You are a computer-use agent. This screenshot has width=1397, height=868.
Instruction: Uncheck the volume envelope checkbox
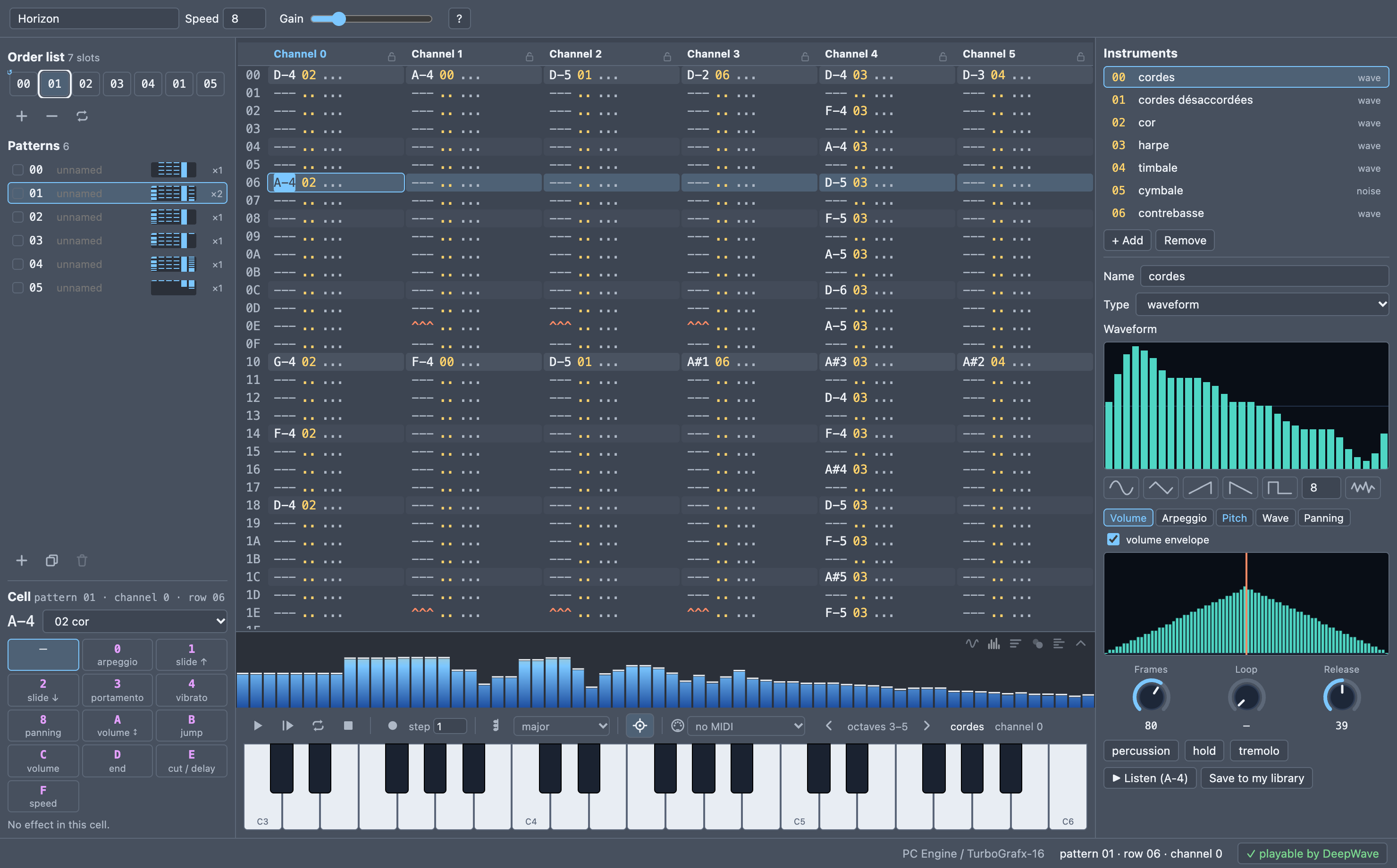(x=1113, y=540)
